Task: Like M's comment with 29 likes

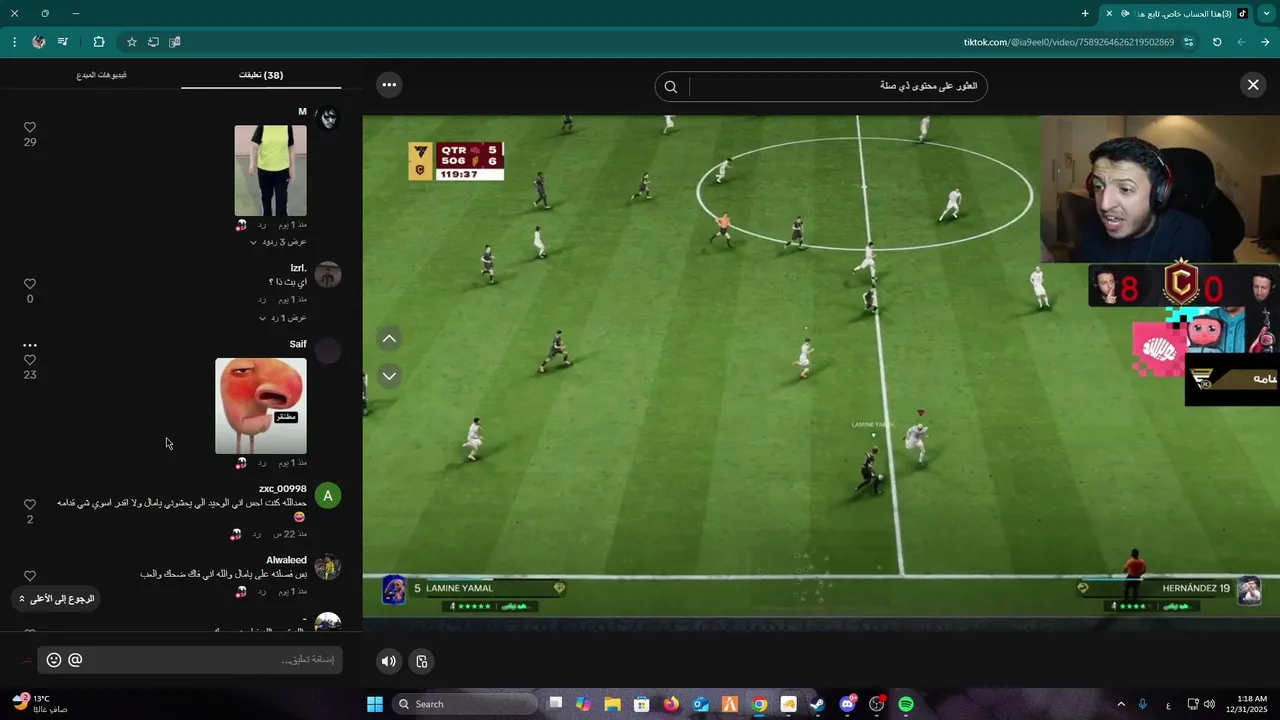Action: 30,127
